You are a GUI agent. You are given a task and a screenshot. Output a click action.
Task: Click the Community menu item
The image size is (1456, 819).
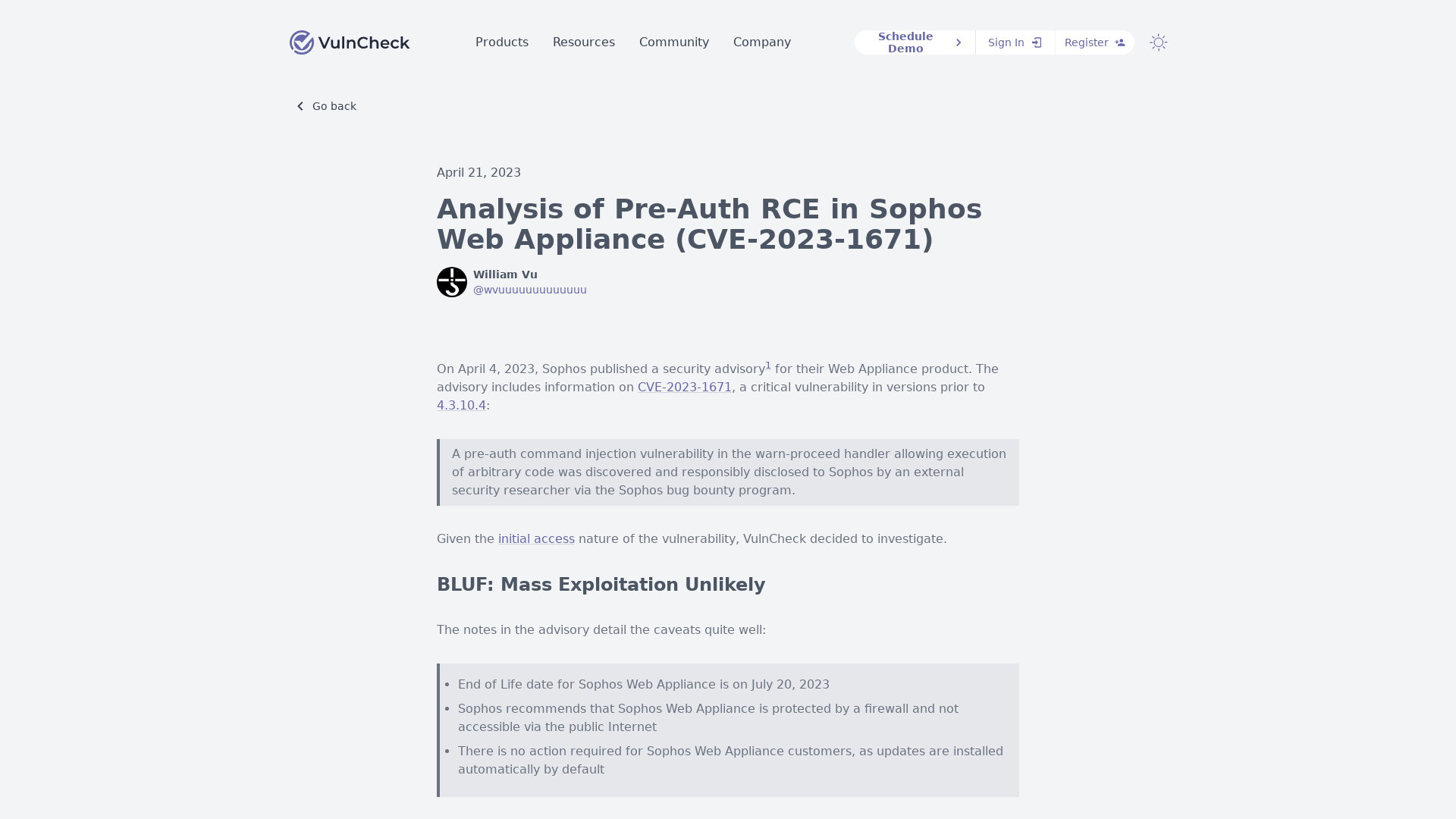(674, 42)
